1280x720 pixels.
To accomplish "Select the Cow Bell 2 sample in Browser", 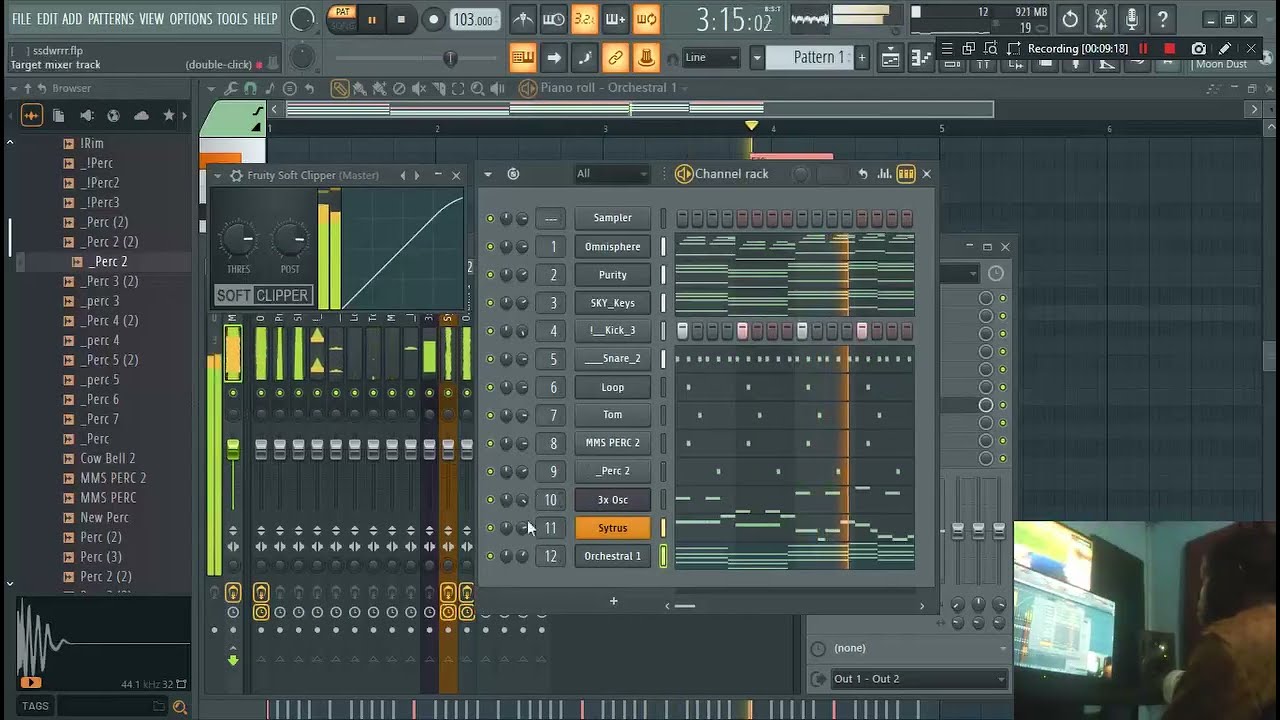I will point(108,459).
